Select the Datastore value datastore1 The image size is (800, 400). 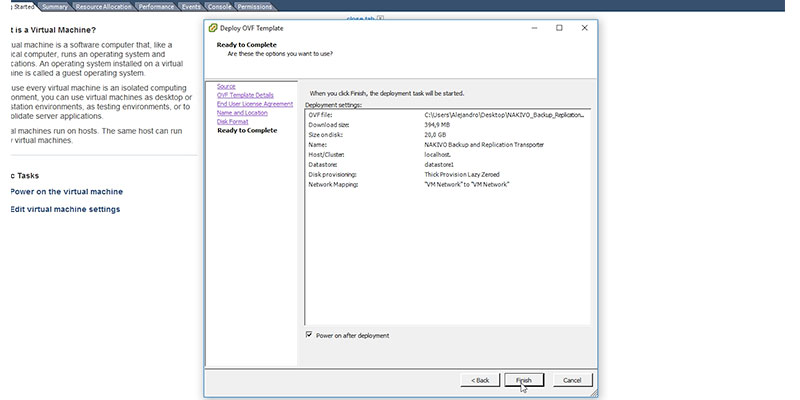click(439, 164)
